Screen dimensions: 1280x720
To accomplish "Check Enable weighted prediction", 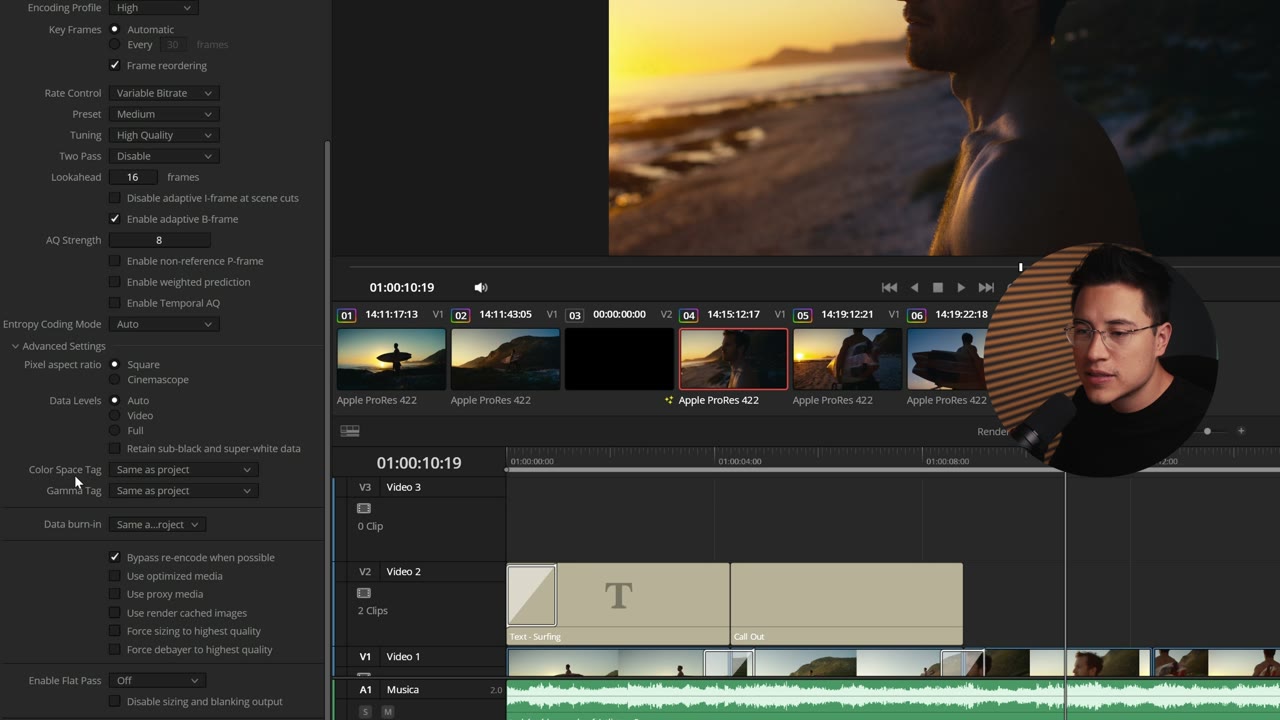I will coord(114,282).
